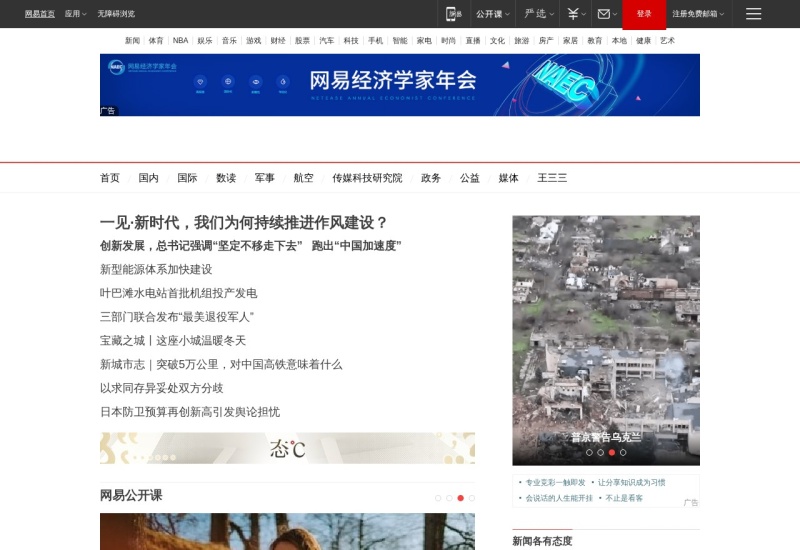Open the 体育 channel link
This screenshot has width=800, height=550.
pos(156,40)
